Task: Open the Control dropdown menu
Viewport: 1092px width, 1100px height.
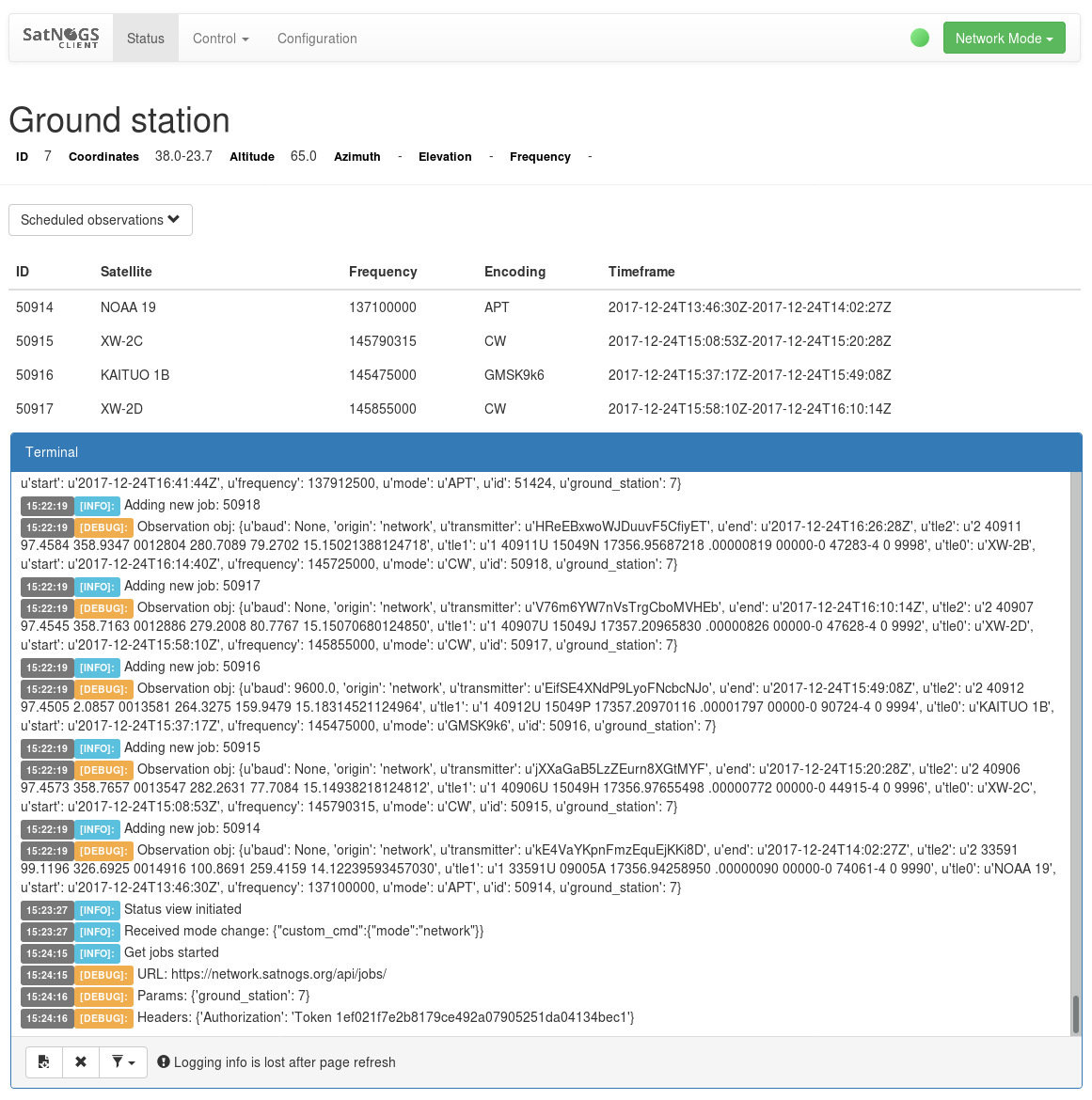Action: click(x=220, y=39)
